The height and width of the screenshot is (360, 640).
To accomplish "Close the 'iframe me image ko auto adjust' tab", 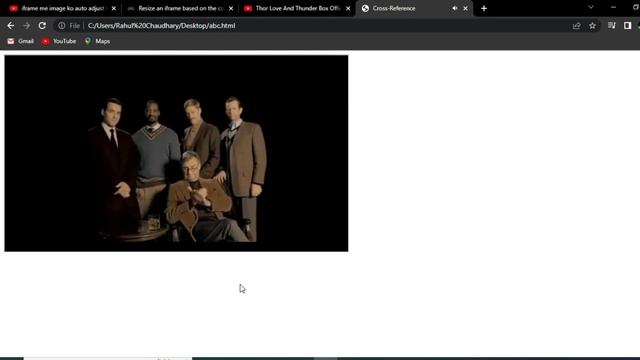I will pyautogui.click(x=114, y=8).
